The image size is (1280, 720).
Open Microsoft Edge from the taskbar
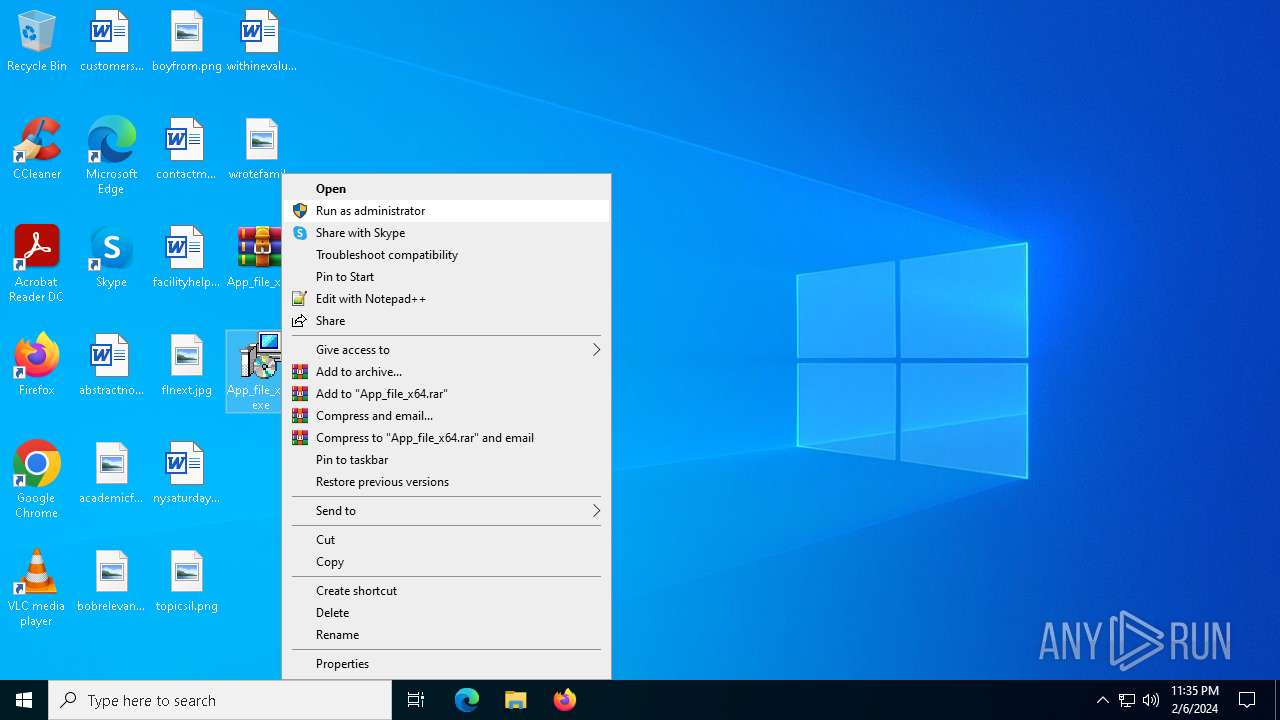click(x=467, y=700)
